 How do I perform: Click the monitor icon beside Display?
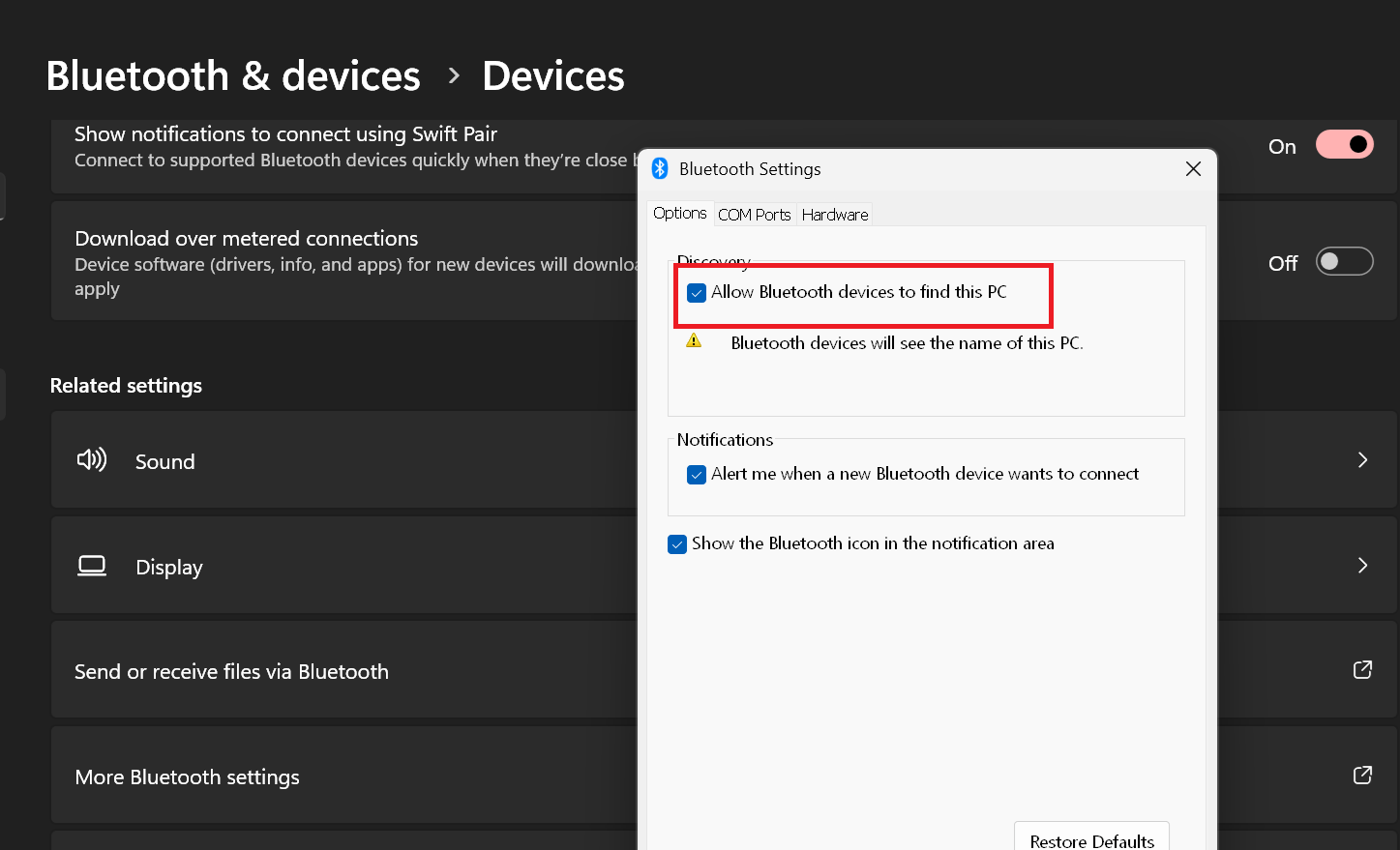[91, 566]
